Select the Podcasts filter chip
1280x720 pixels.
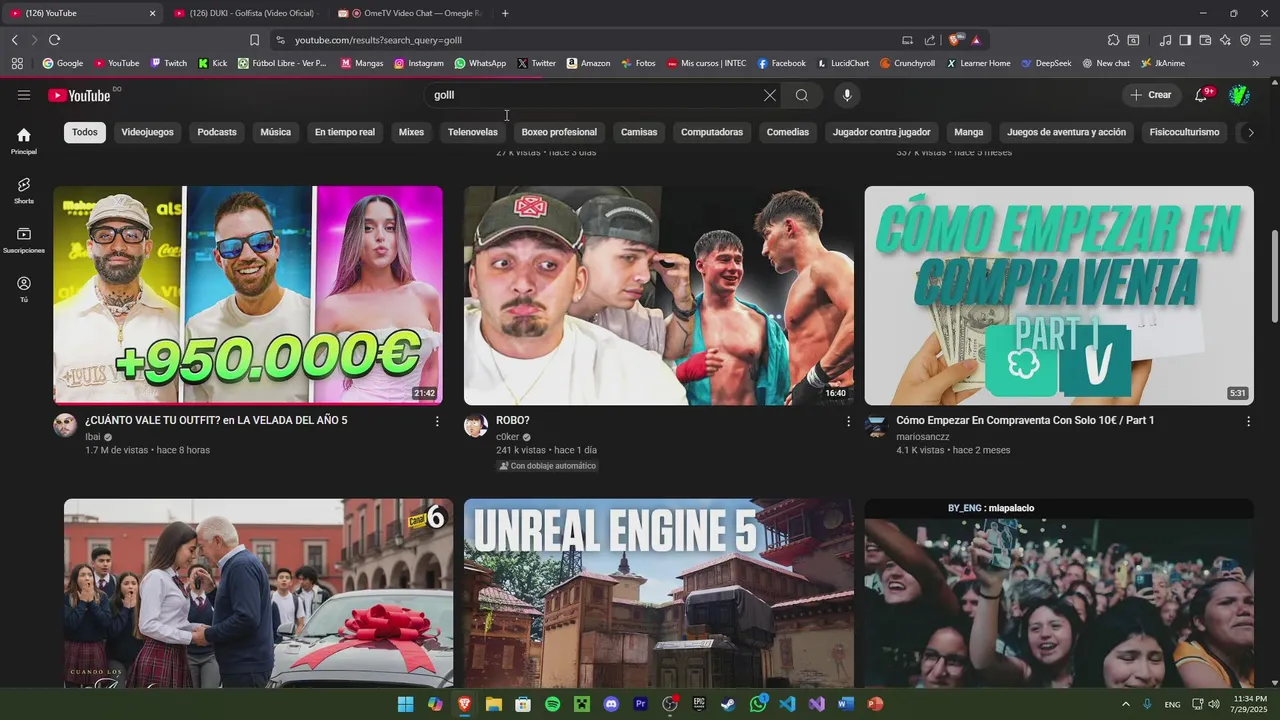217,132
